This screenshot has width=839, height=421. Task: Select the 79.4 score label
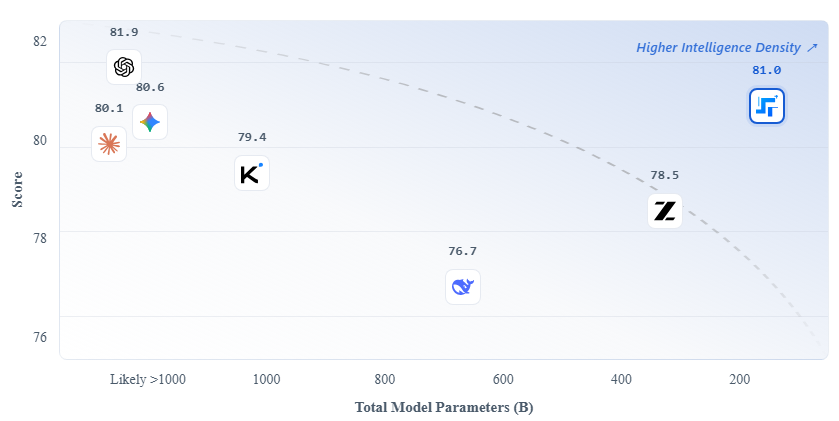tap(252, 137)
